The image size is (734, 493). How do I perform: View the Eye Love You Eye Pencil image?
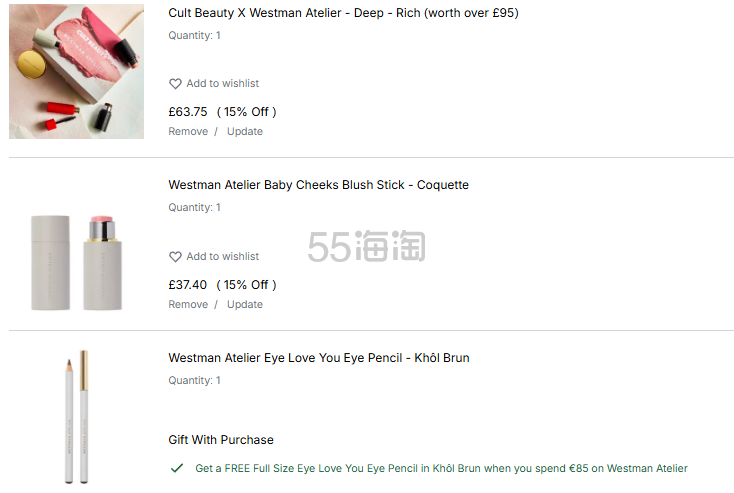(75, 417)
